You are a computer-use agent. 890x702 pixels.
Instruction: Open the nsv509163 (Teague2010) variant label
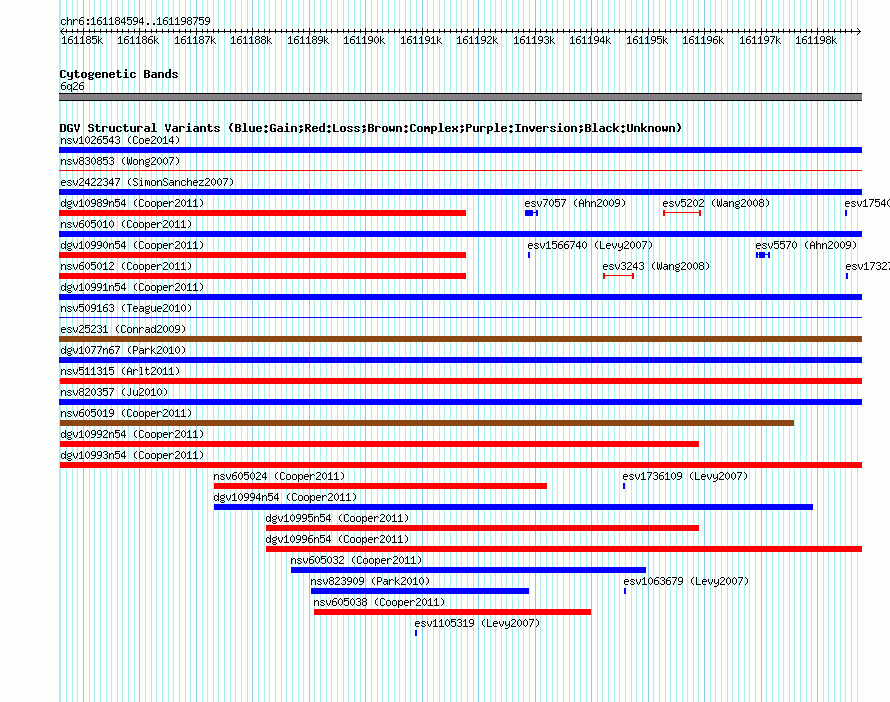tap(126, 308)
